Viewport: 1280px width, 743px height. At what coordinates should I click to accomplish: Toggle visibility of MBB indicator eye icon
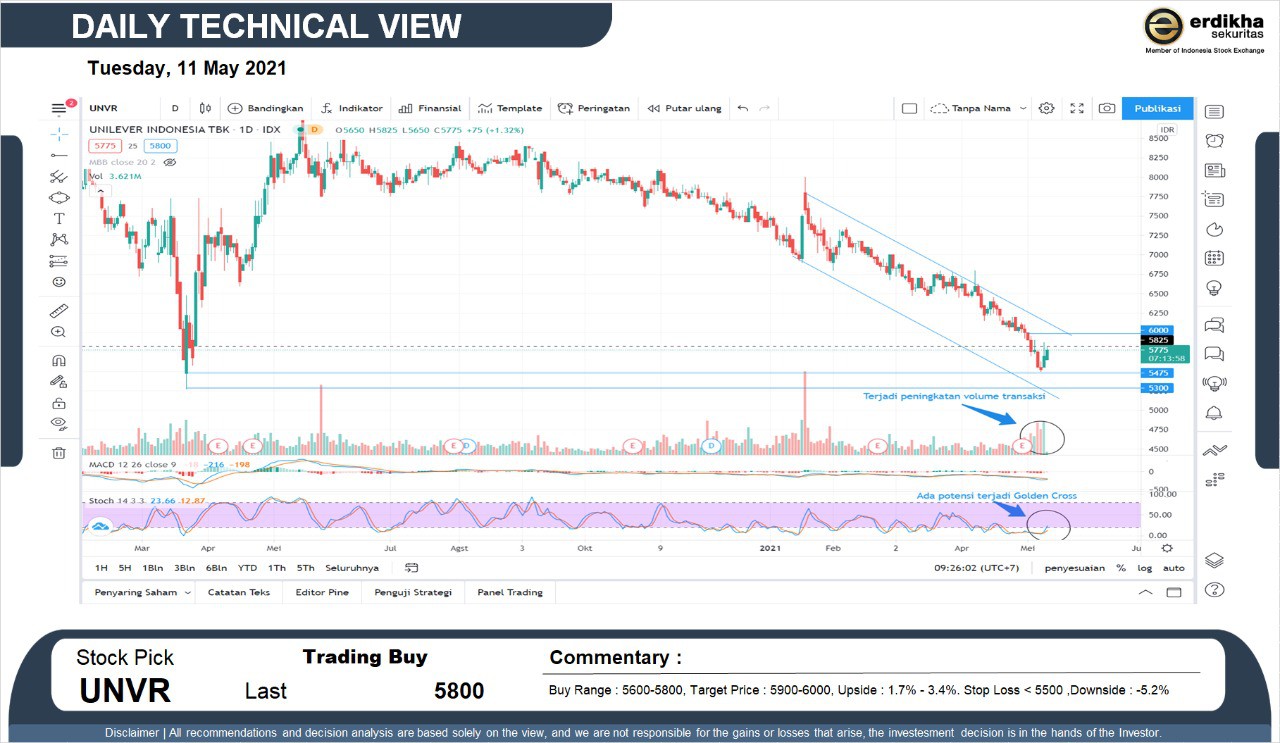click(169, 161)
